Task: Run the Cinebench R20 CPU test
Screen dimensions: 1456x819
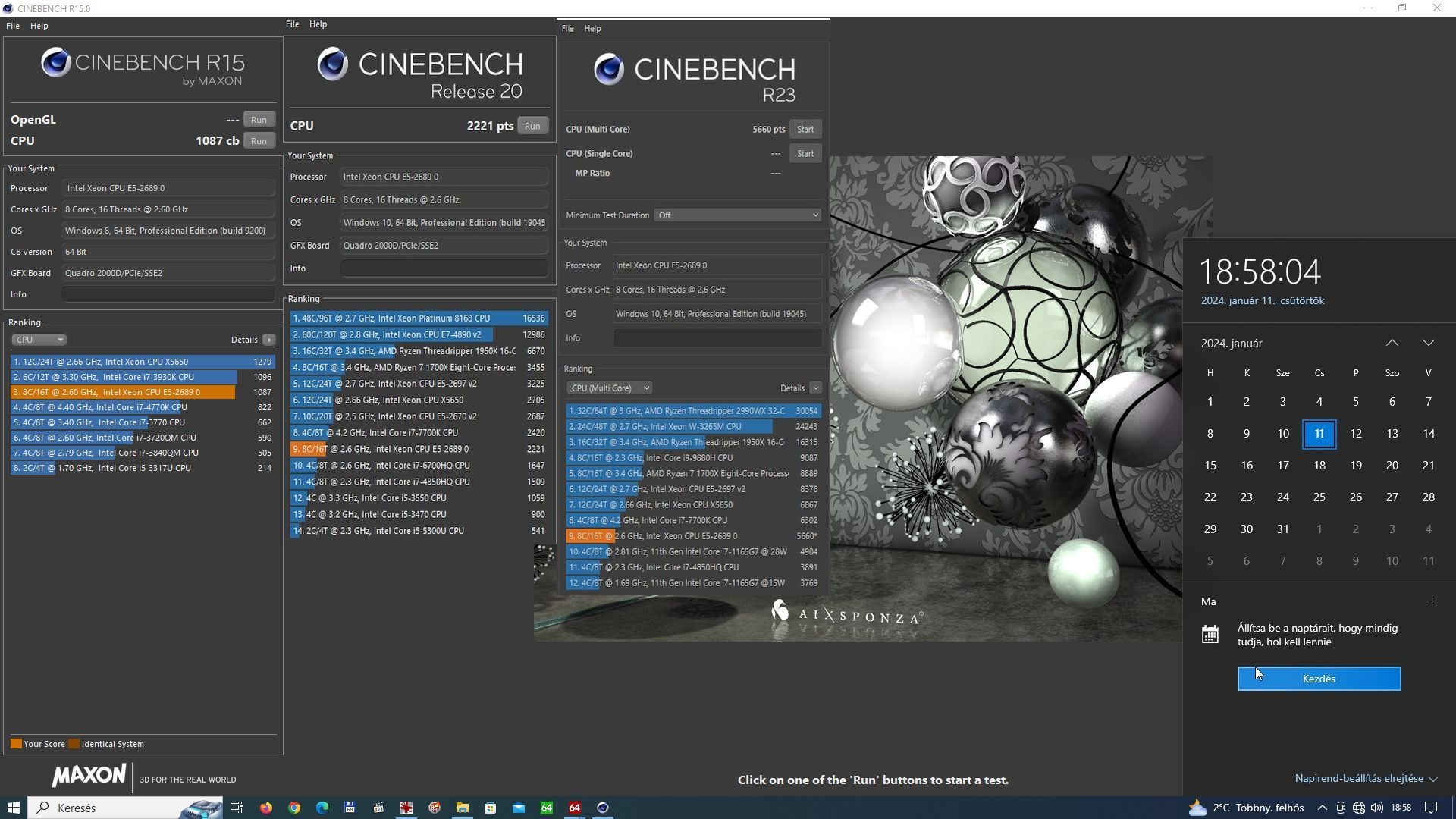Action: click(532, 126)
